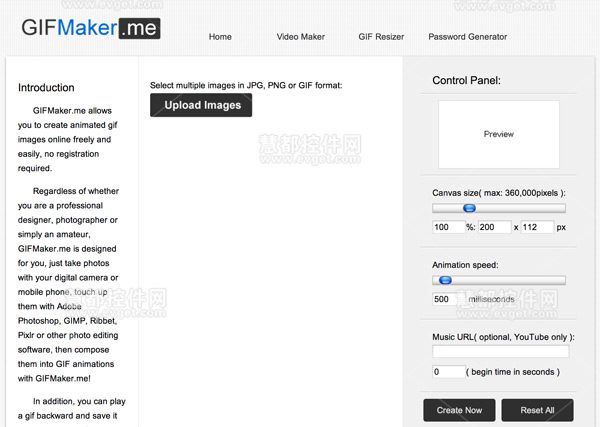Click the Music URL input field
Screen dimensions: 600x427
(x=501, y=351)
